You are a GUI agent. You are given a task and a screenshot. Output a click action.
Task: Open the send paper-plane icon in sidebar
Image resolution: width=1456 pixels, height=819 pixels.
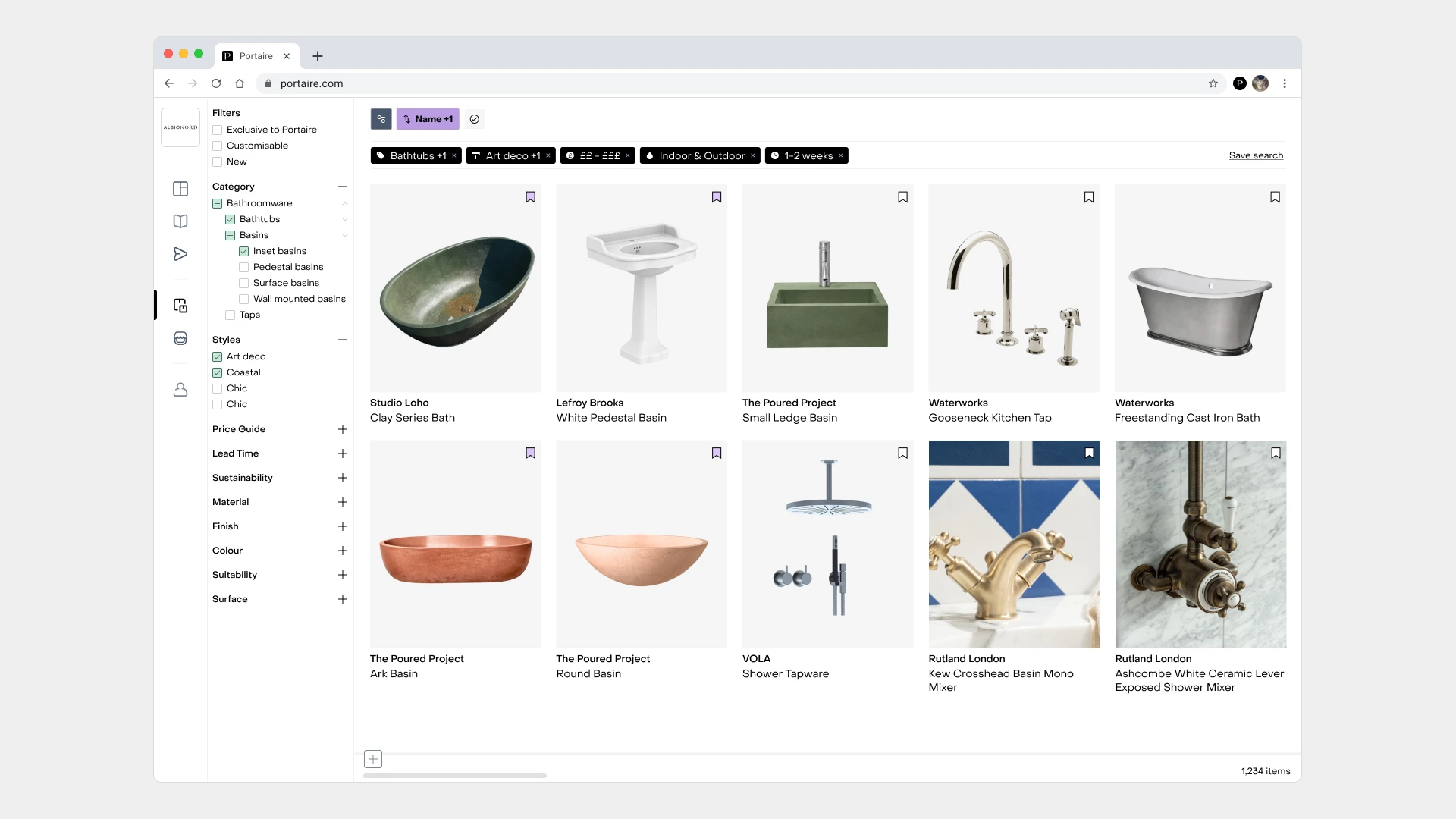tap(180, 254)
